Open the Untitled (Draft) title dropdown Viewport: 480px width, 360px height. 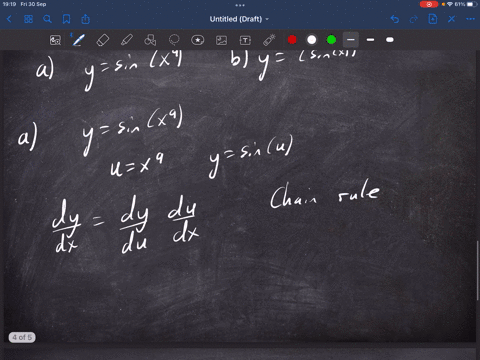coord(239,19)
